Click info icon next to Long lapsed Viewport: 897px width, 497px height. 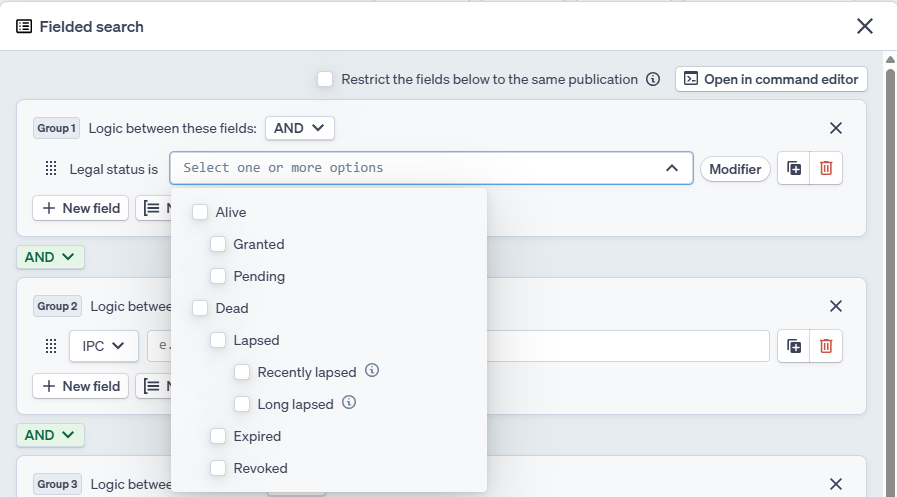coord(349,403)
